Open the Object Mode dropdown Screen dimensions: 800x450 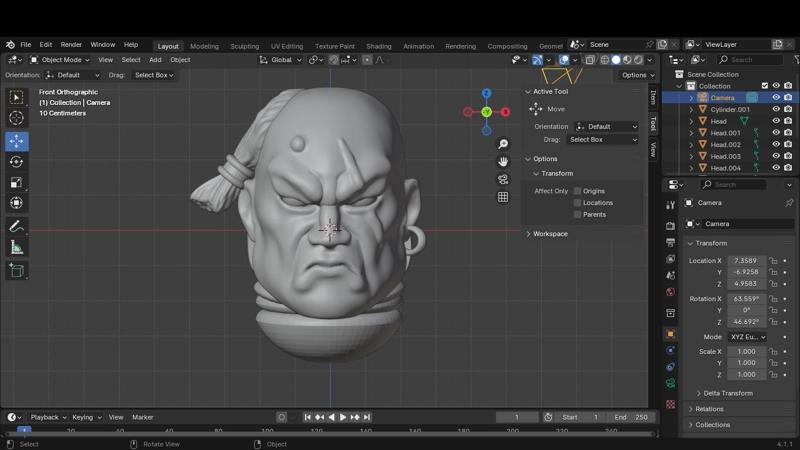point(61,60)
